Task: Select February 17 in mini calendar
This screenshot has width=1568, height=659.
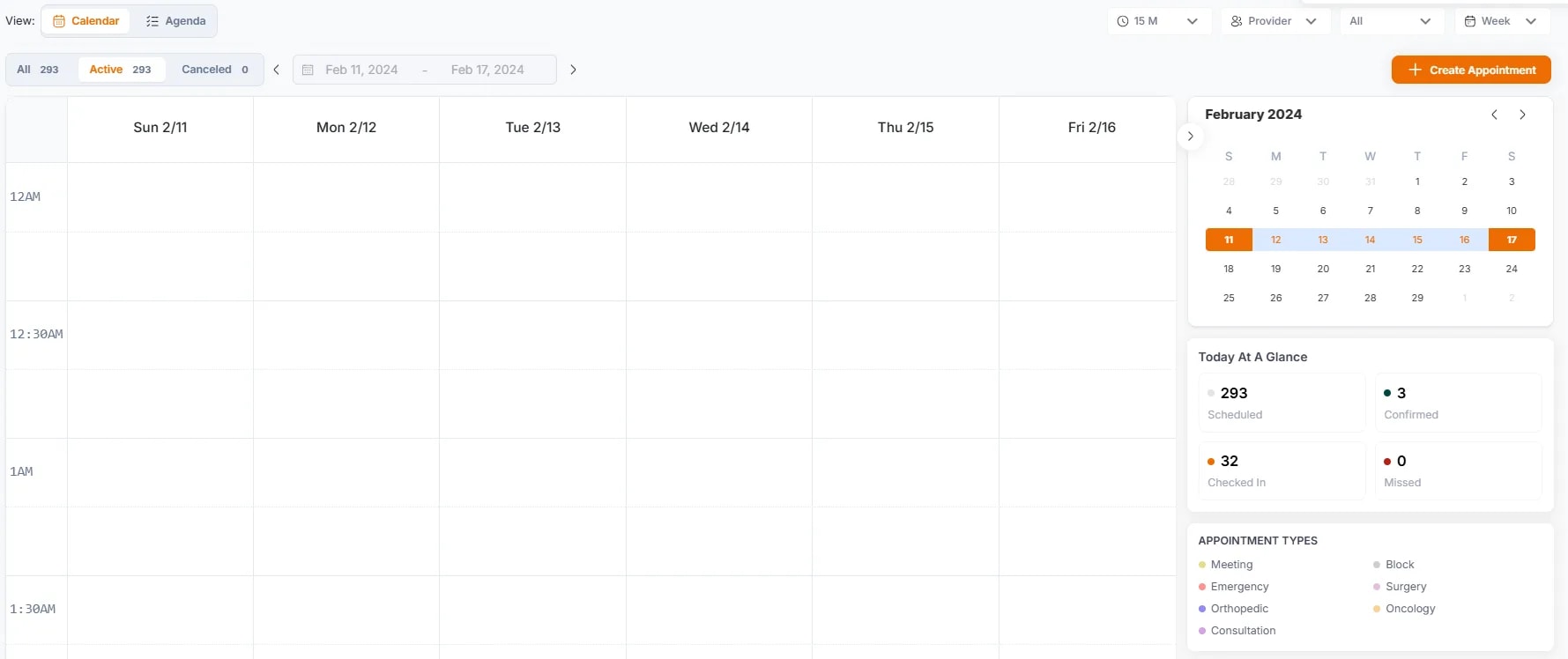Action: coord(1512,240)
